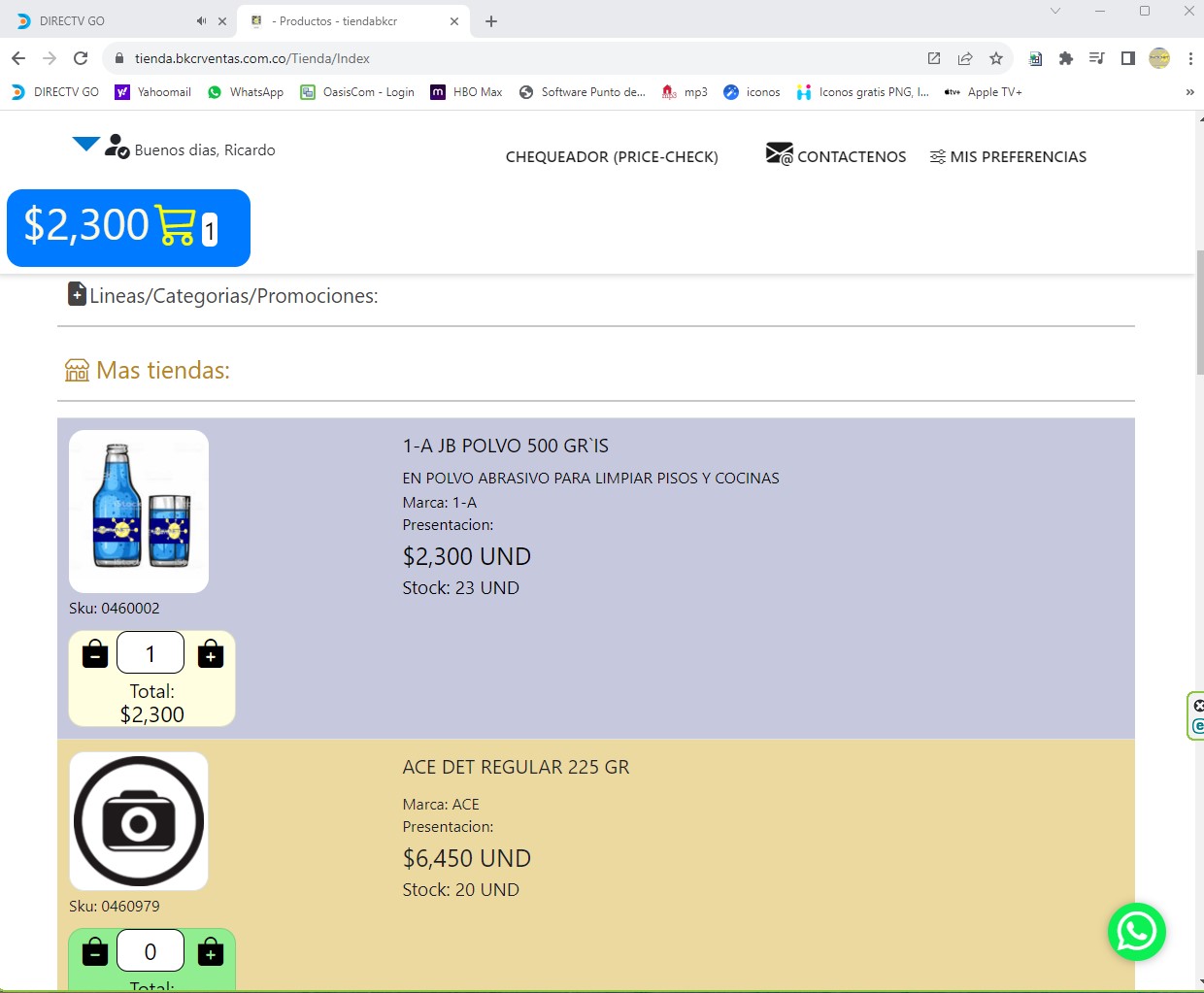Open the Iconos gratis PNG bookmark

point(863,92)
